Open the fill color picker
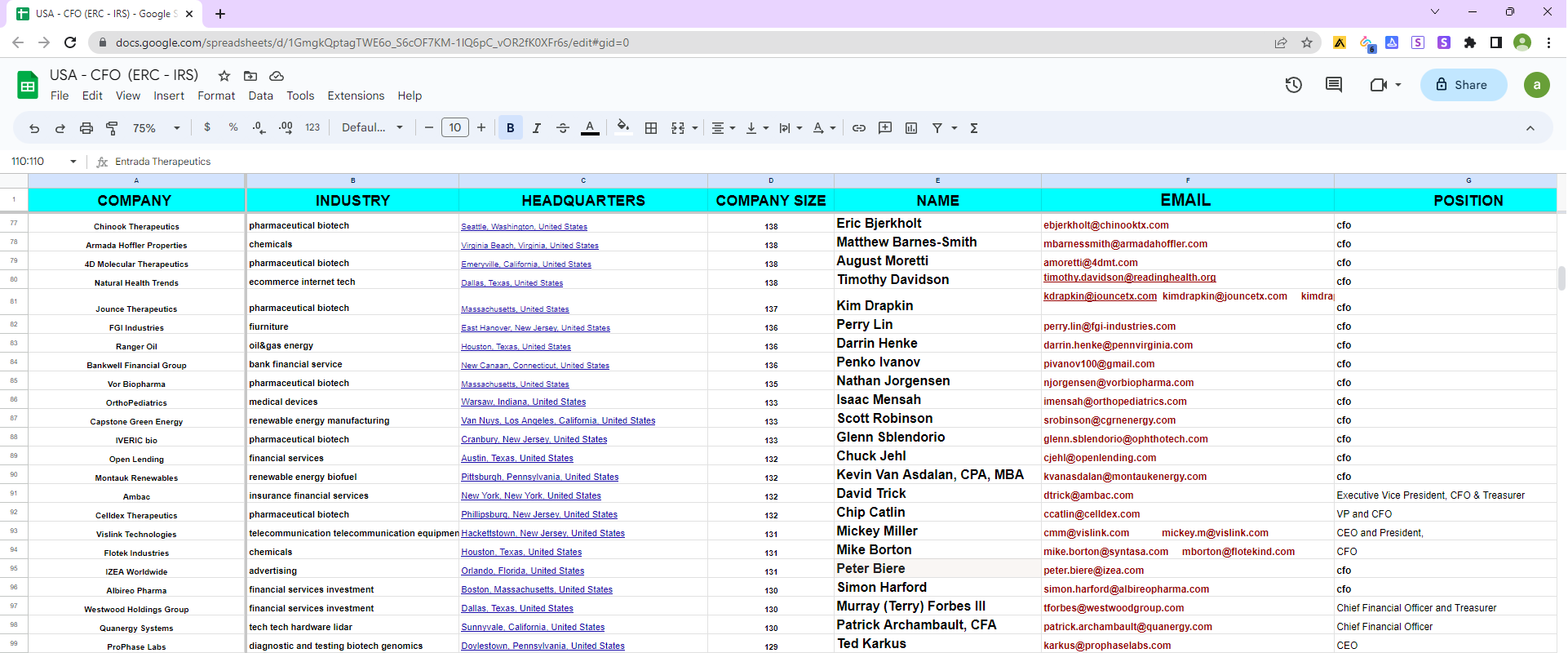The image size is (1568, 653). (623, 127)
